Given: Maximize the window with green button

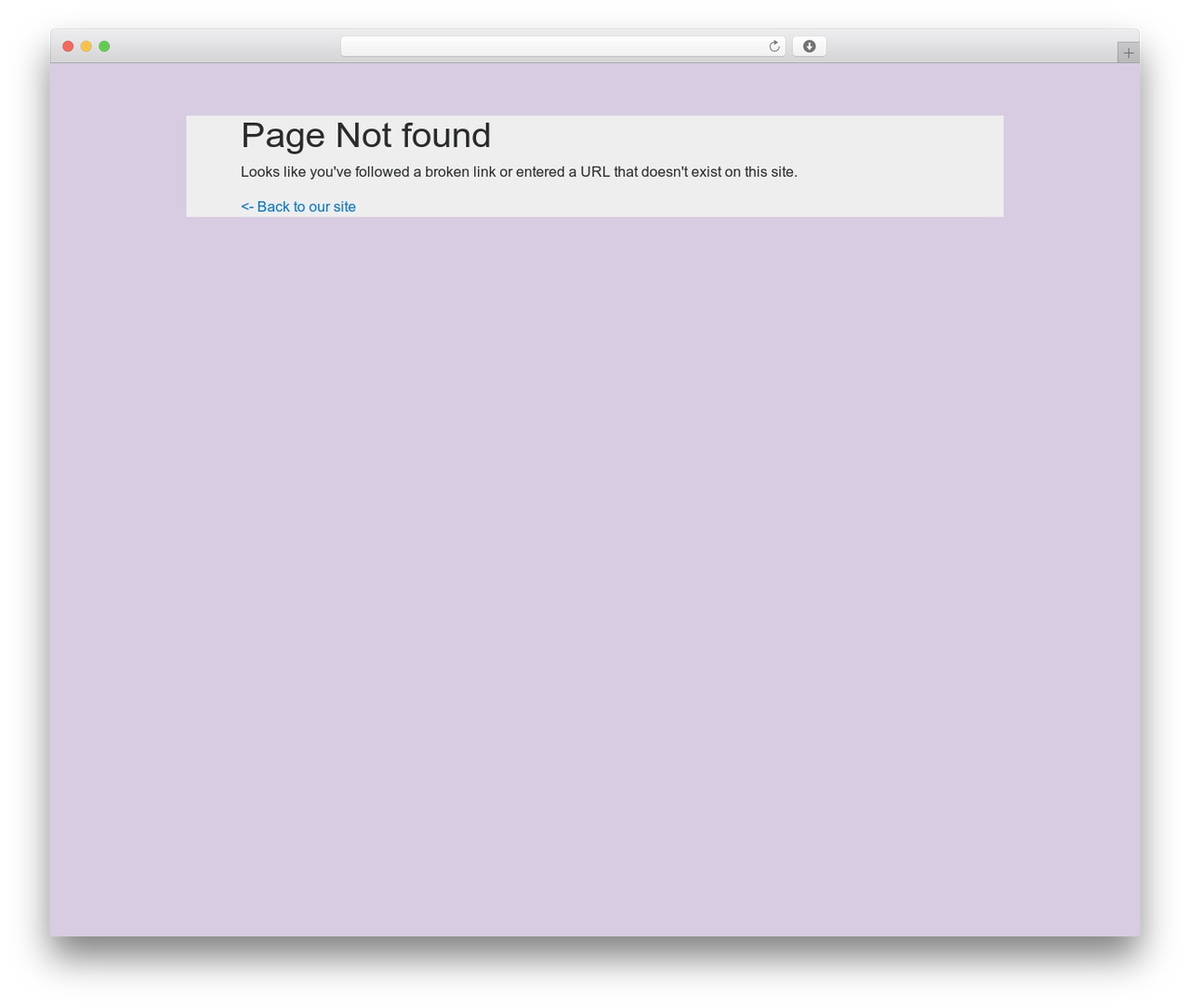Looking at the screenshot, I should pyautogui.click(x=104, y=46).
